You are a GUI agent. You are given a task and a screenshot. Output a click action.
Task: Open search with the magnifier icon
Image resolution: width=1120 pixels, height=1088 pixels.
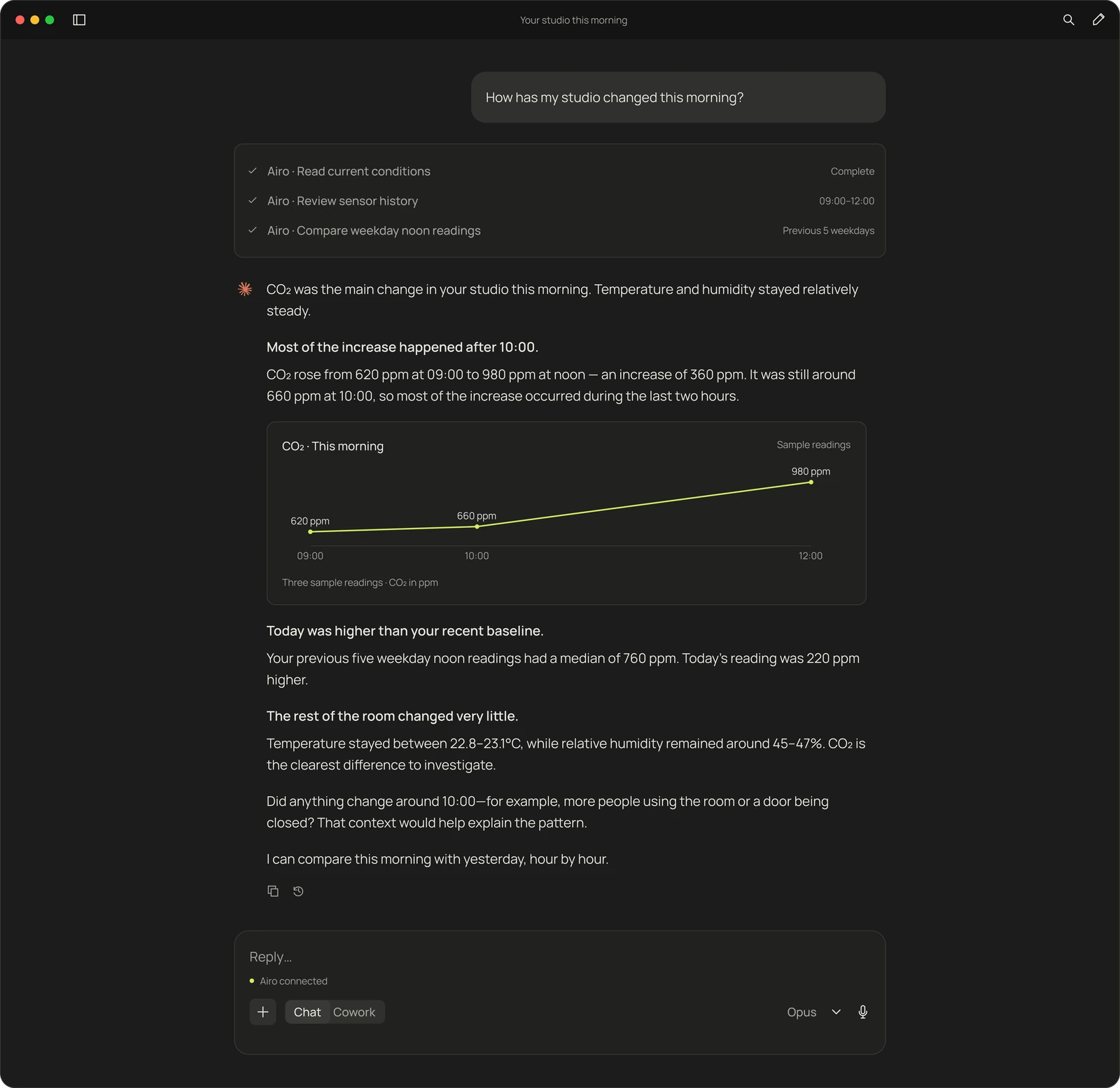click(1068, 20)
